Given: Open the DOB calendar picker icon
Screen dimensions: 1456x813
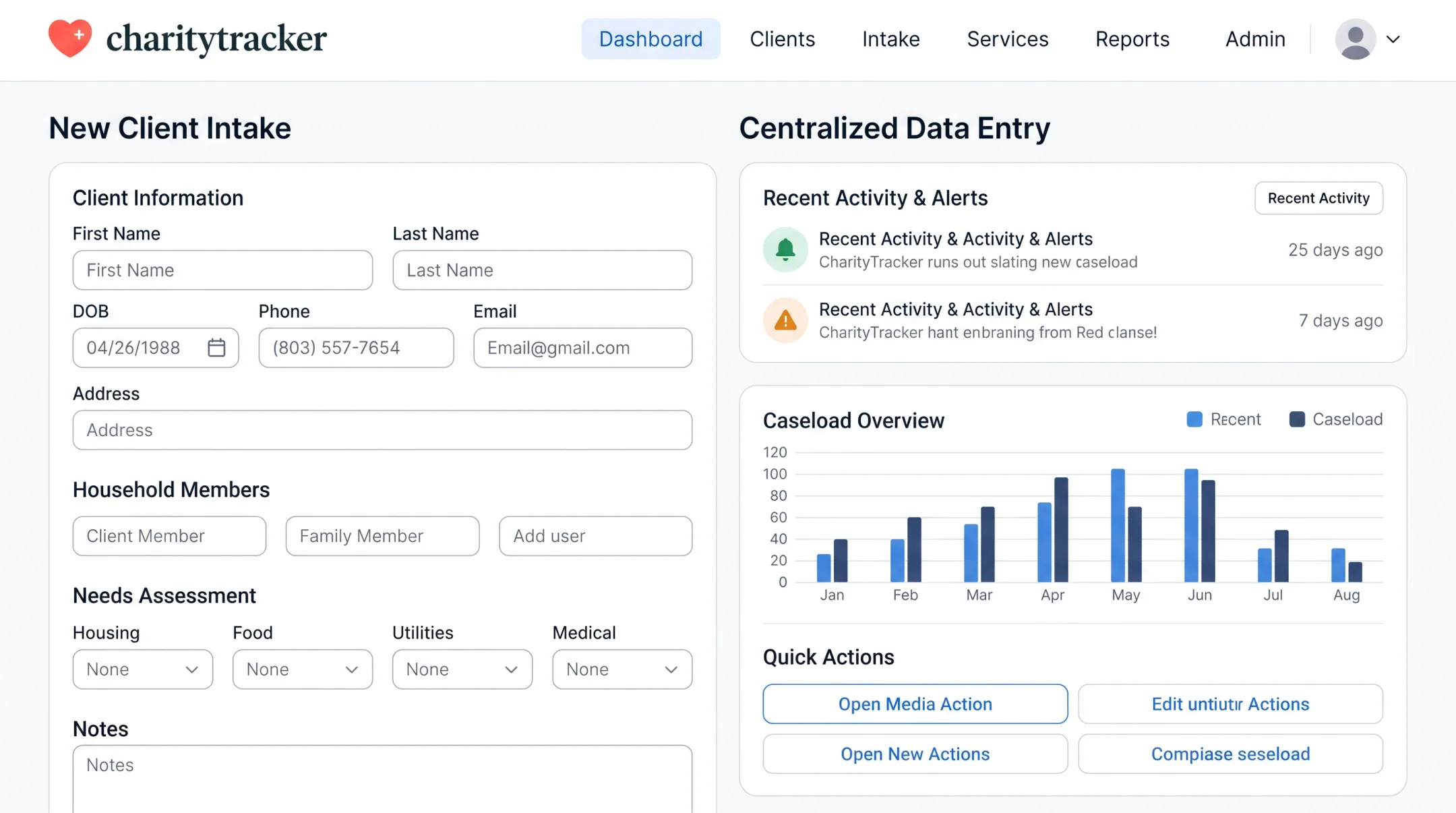Looking at the screenshot, I should point(216,348).
